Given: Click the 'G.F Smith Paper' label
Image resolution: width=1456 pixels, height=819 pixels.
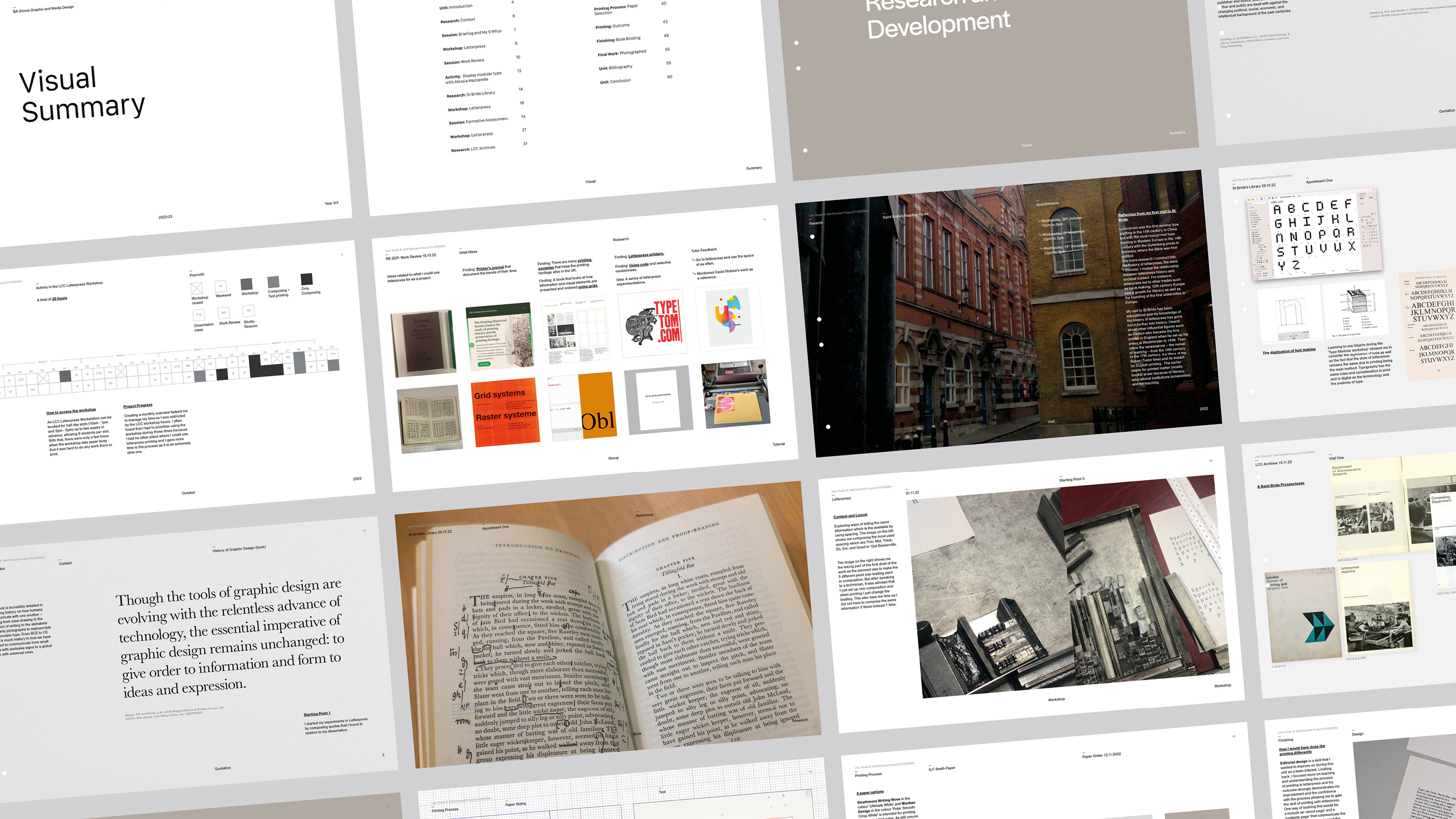Looking at the screenshot, I should tap(942, 769).
